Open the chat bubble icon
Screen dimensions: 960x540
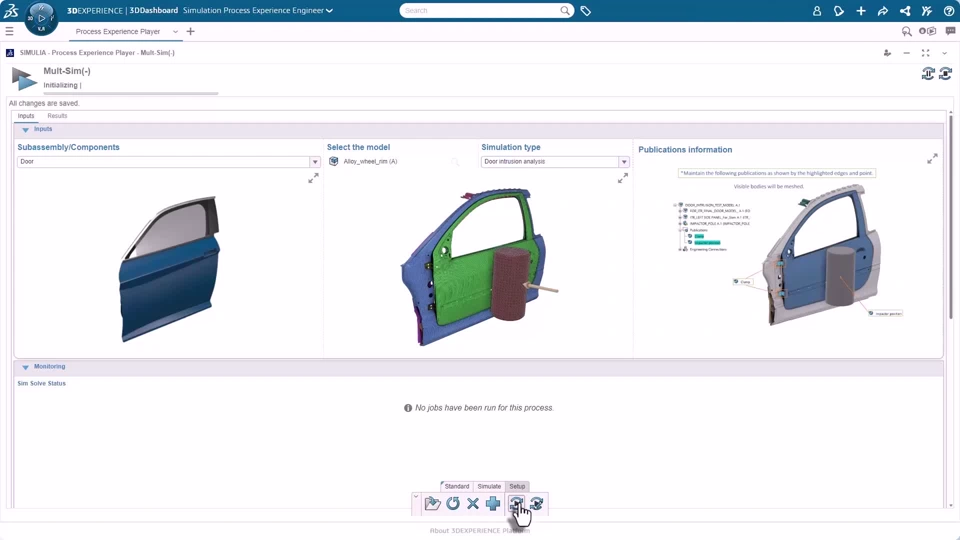950,31
